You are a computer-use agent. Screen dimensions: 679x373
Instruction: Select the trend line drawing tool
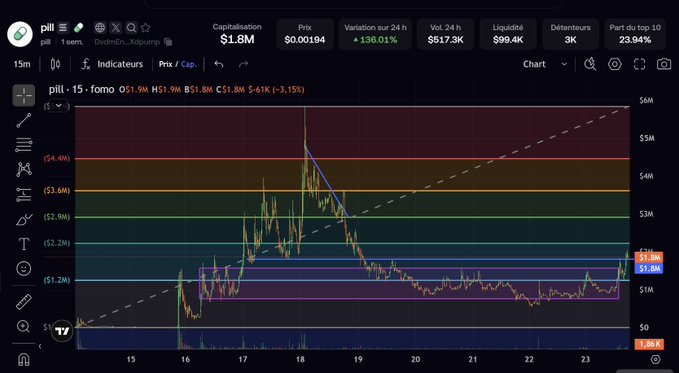tap(24, 120)
